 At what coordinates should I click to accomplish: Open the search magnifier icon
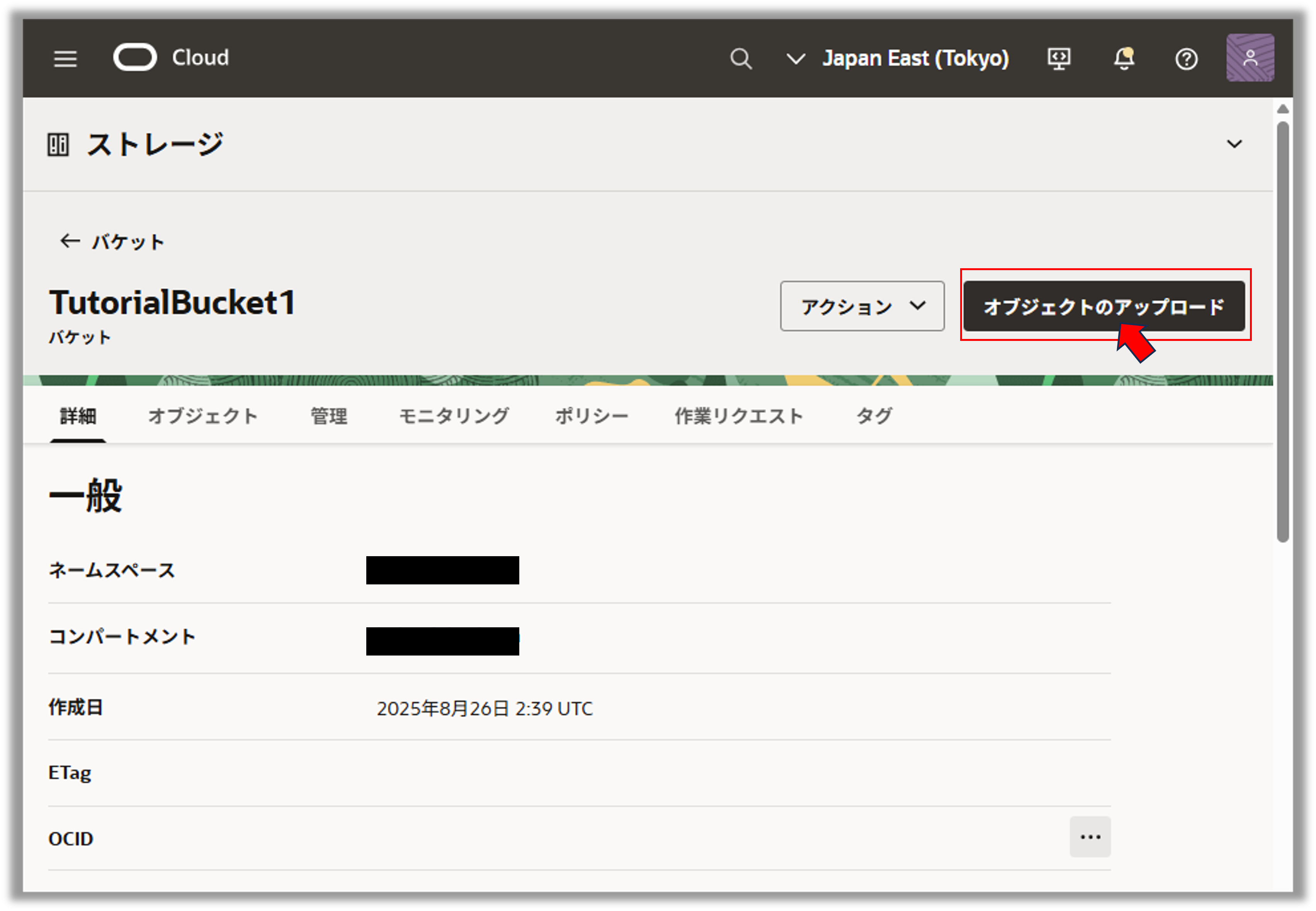[740, 58]
